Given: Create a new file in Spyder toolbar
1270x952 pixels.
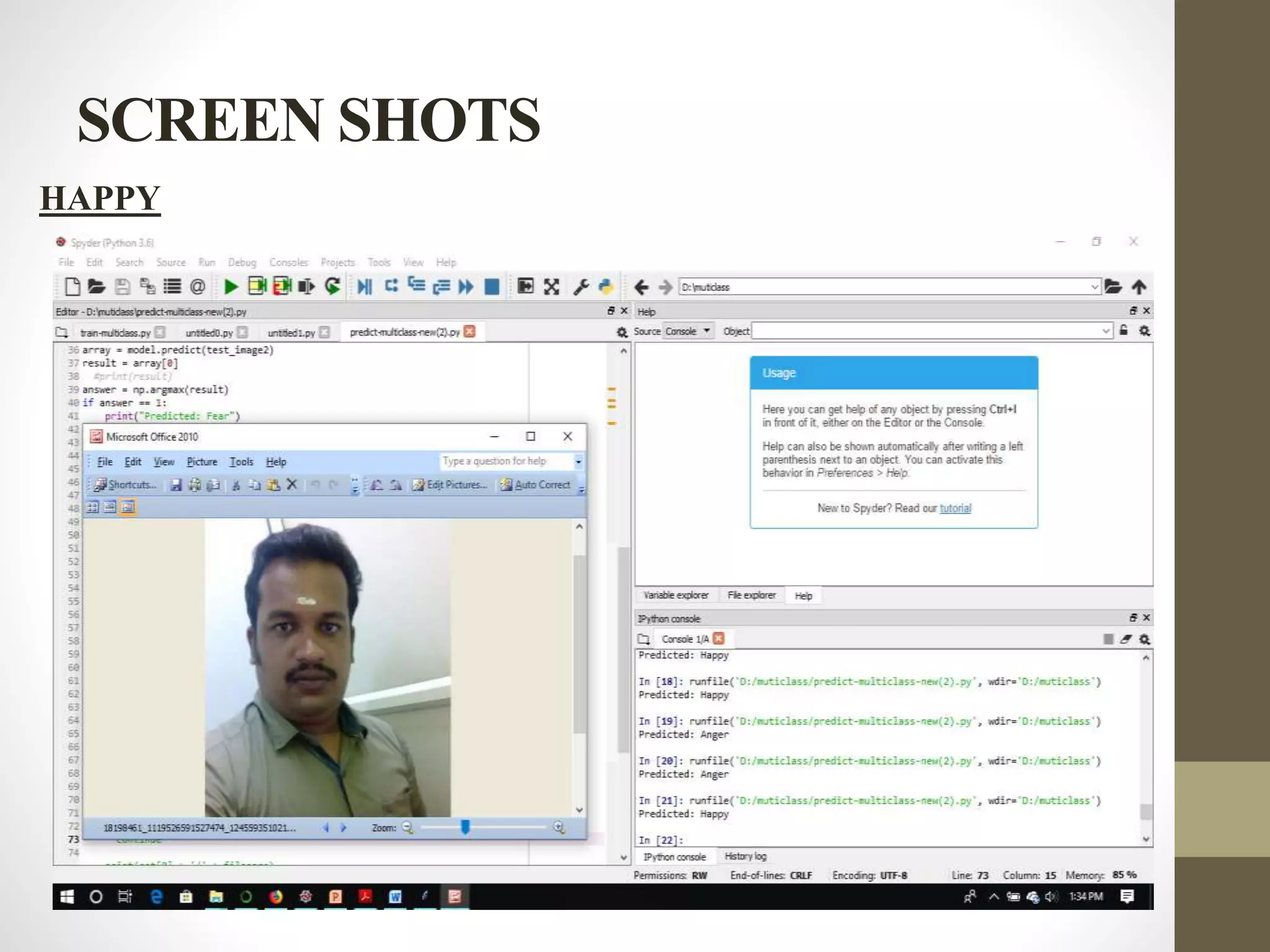Looking at the screenshot, I should point(73,286).
